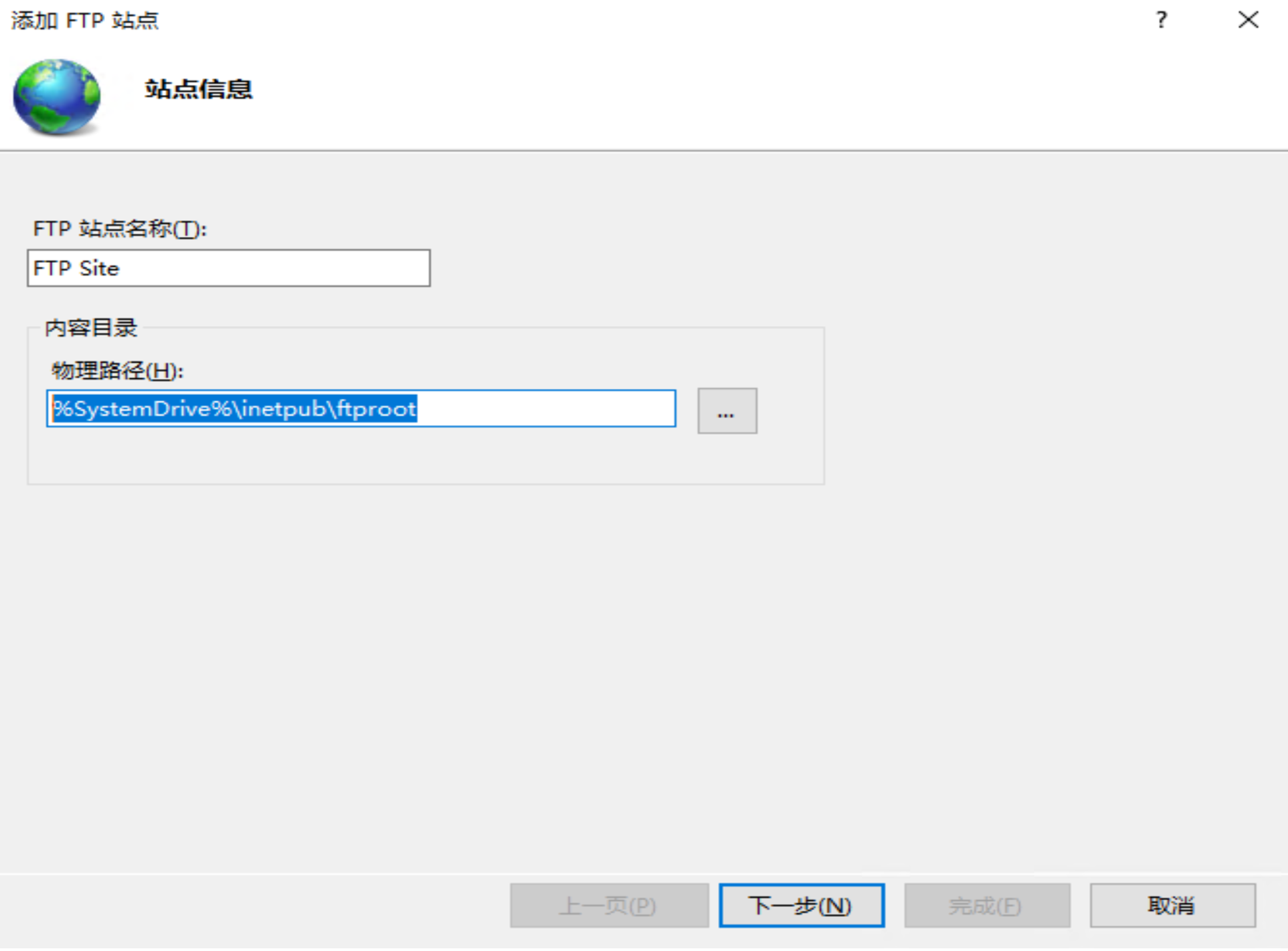Image resolution: width=1288 pixels, height=951 pixels.
Task: Click the FTP 站点名称 input field
Action: pos(229,268)
